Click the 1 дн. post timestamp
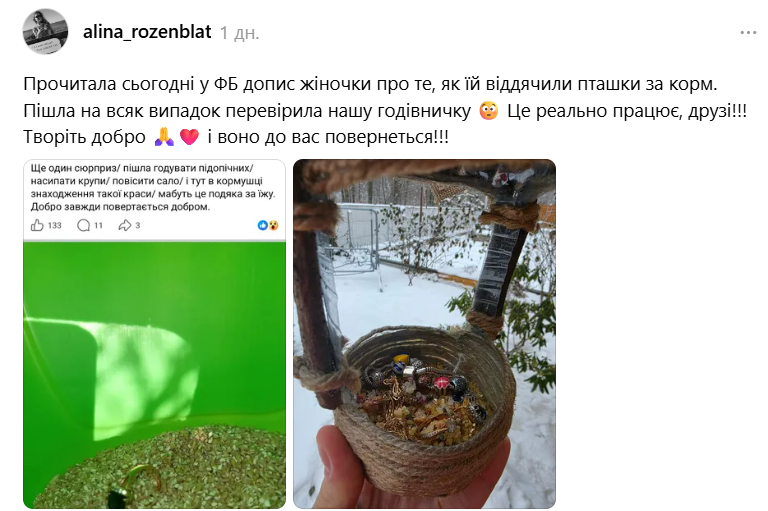Viewport: 768px width, 511px height. [240, 33]
